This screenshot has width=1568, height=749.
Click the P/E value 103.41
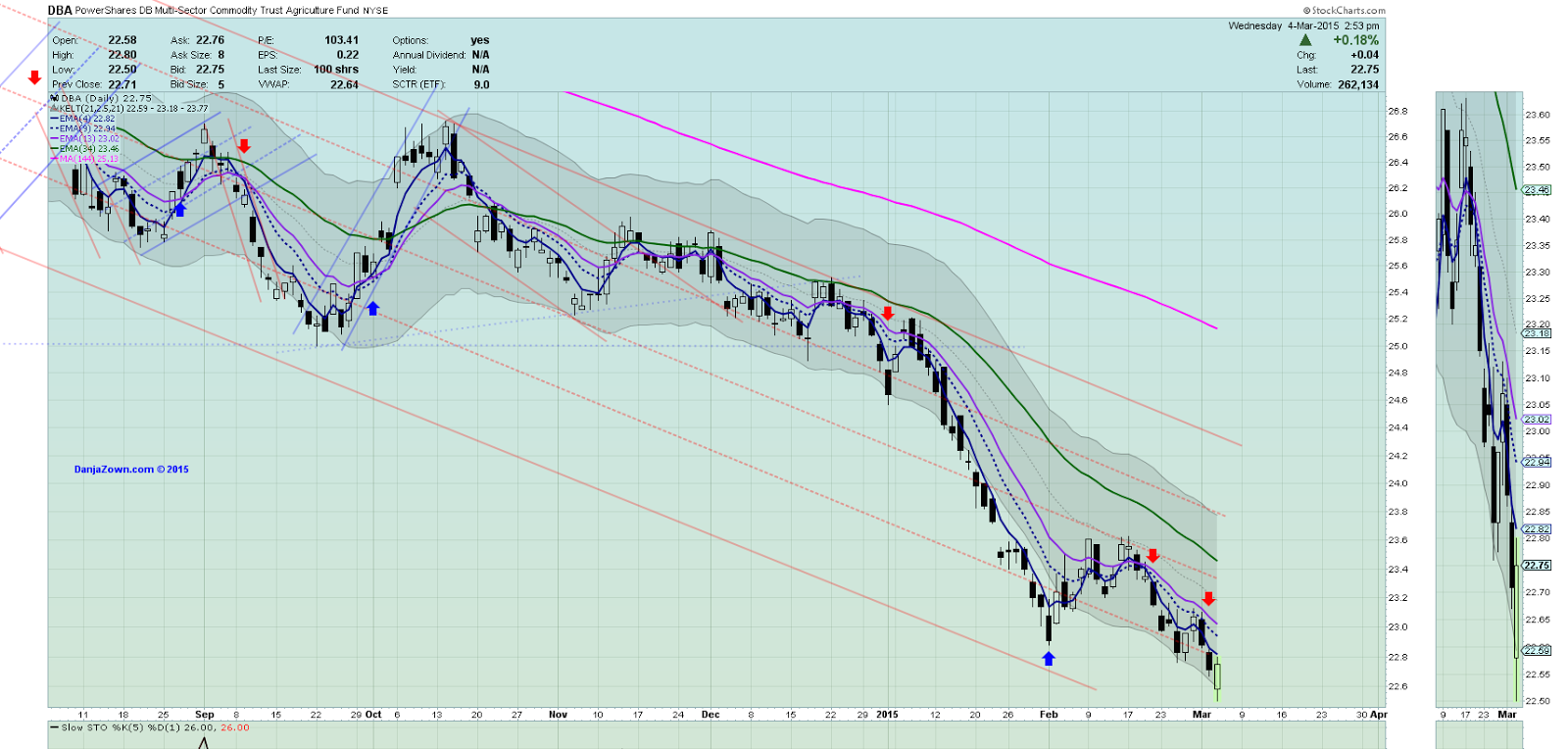342,40
